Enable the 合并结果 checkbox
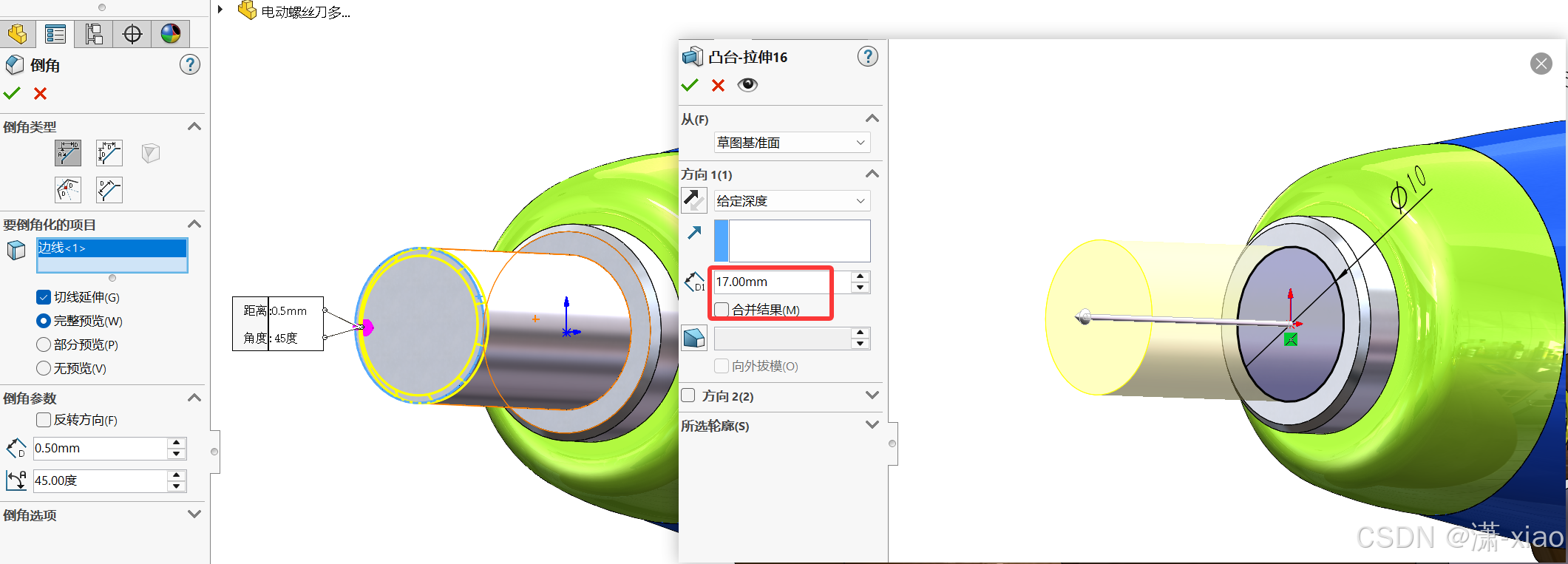 pos(722,309)
